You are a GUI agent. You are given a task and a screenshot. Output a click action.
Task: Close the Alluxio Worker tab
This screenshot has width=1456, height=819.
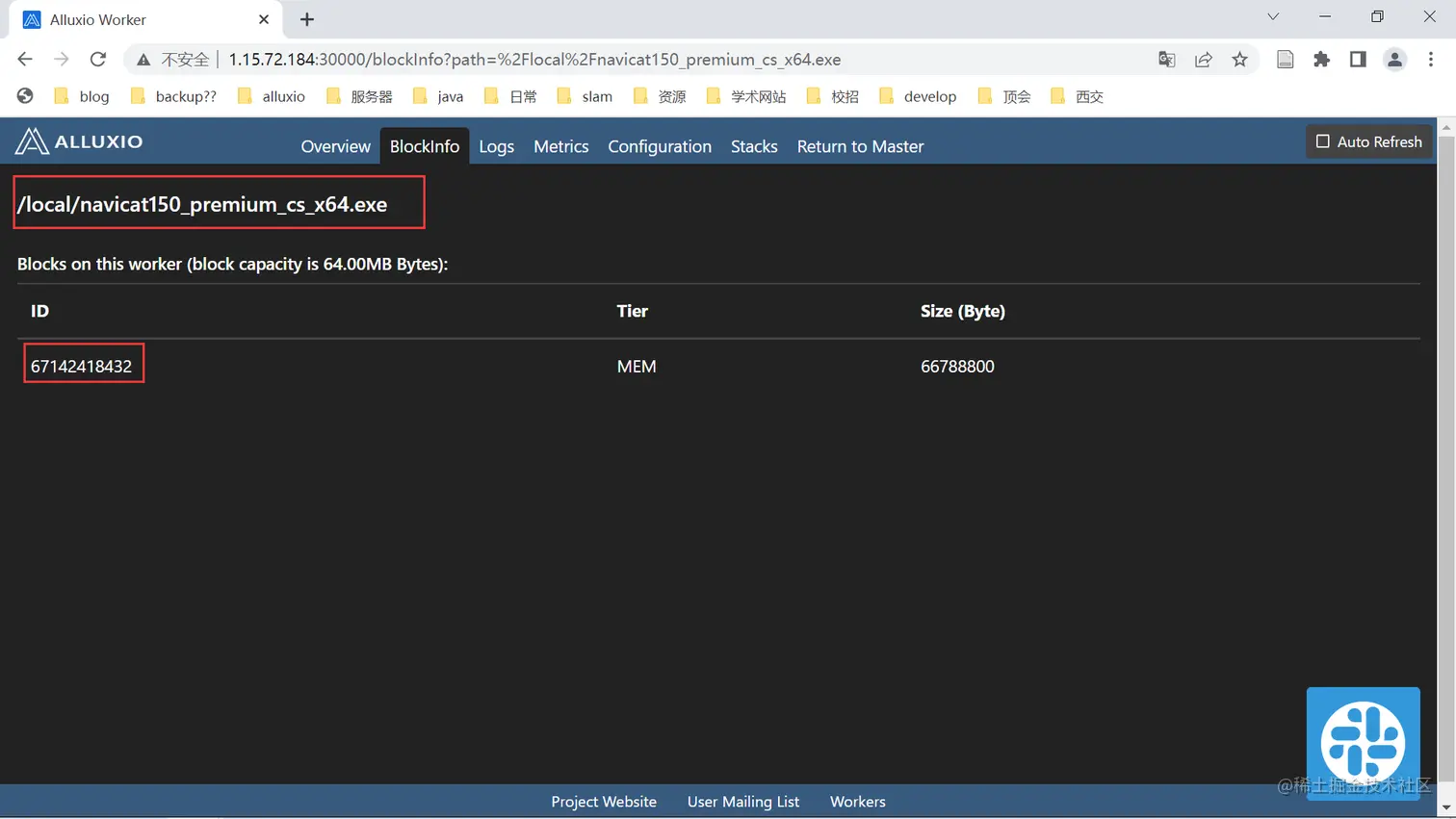pyautogui.click(x=264, y=19)
